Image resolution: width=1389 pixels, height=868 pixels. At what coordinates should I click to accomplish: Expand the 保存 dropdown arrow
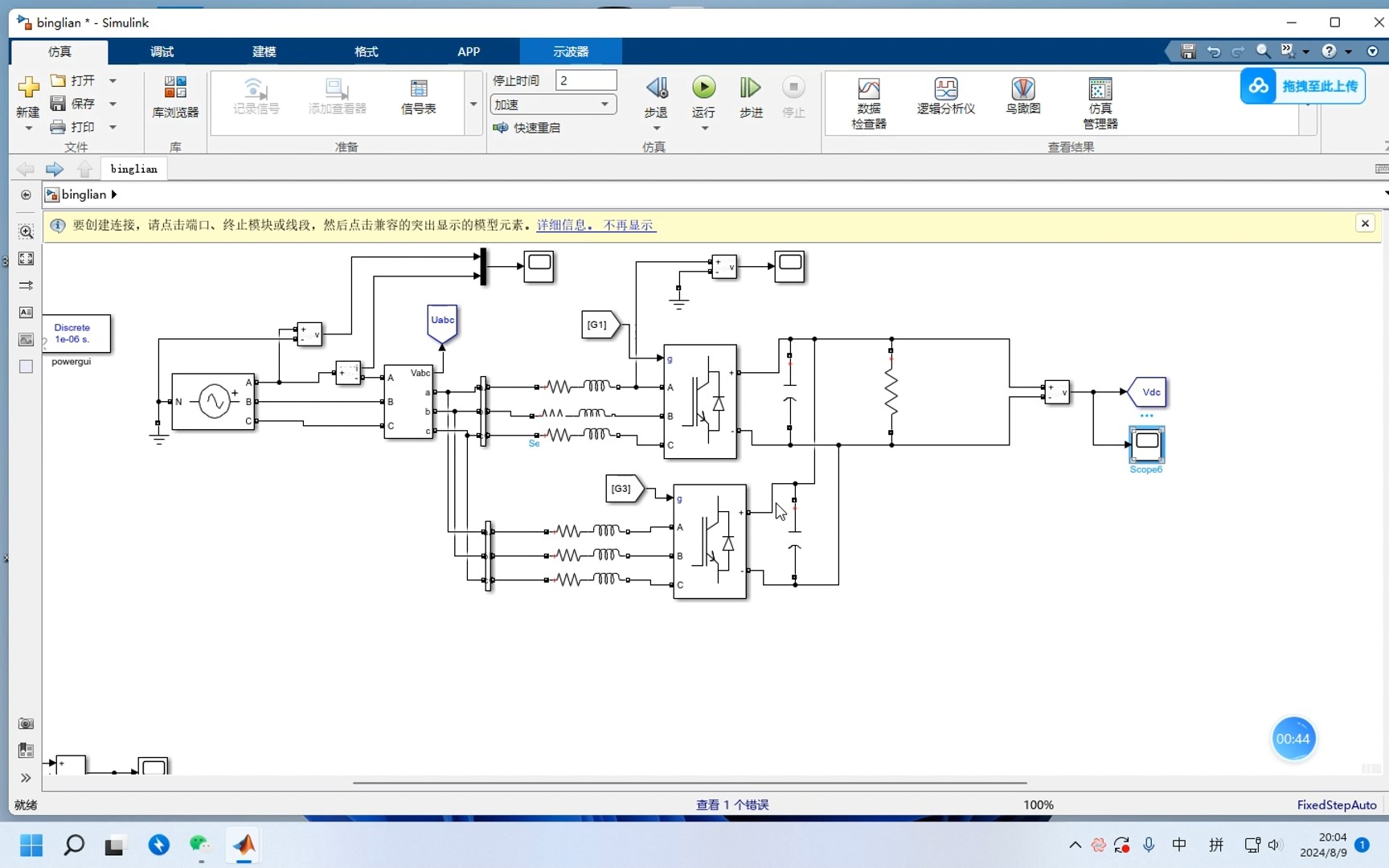pos(113,104)
